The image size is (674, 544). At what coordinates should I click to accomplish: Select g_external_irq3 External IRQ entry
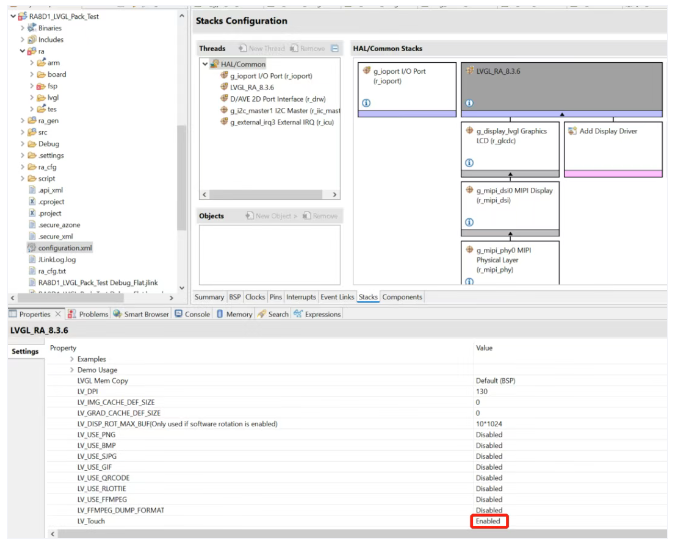(282, 122)
